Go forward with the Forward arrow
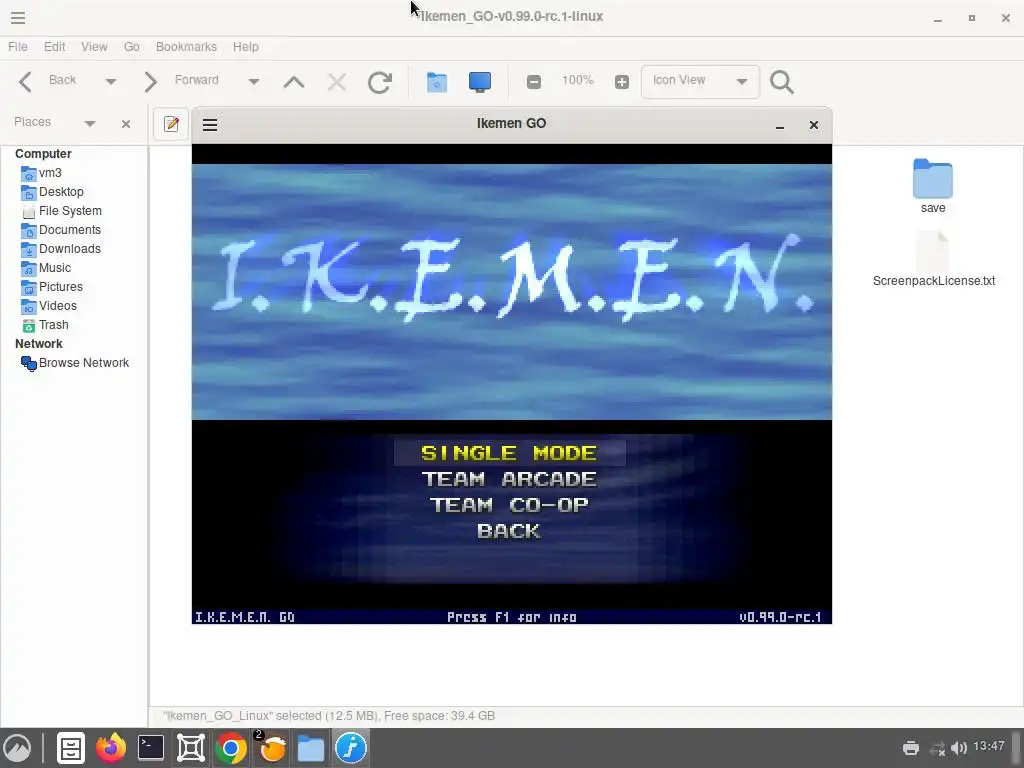Image resolution: width=1024 pixels, height=768 pixels. [150, 82]
